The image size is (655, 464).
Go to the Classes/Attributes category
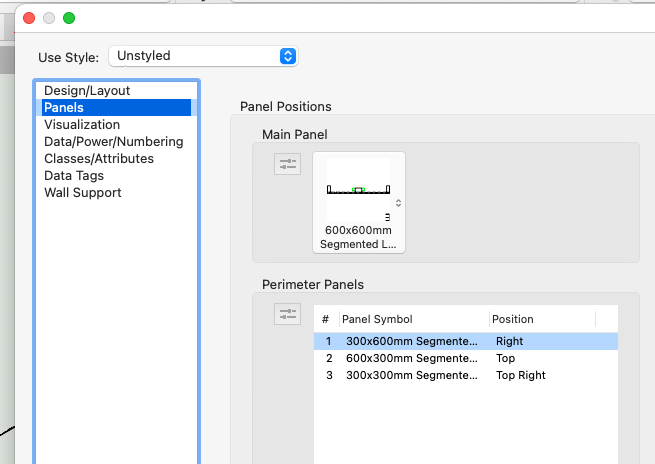[99, 159]
